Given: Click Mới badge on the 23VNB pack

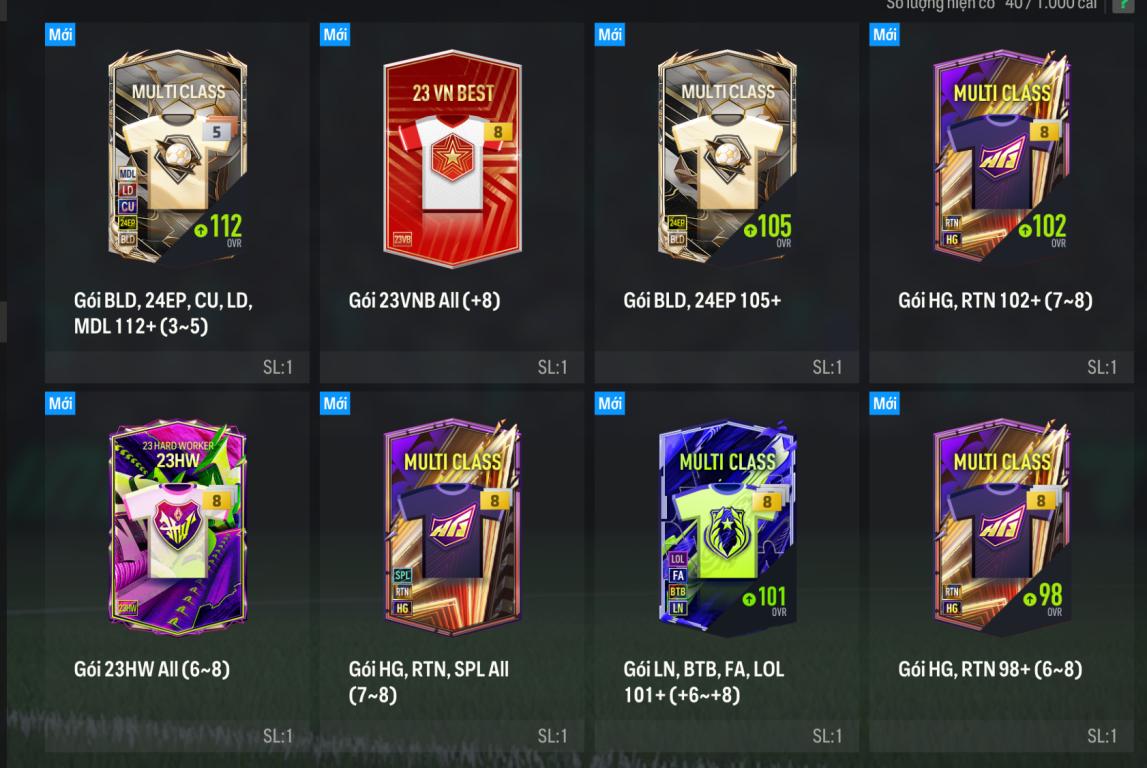Looking at the screenshot, I should point(335,34).
